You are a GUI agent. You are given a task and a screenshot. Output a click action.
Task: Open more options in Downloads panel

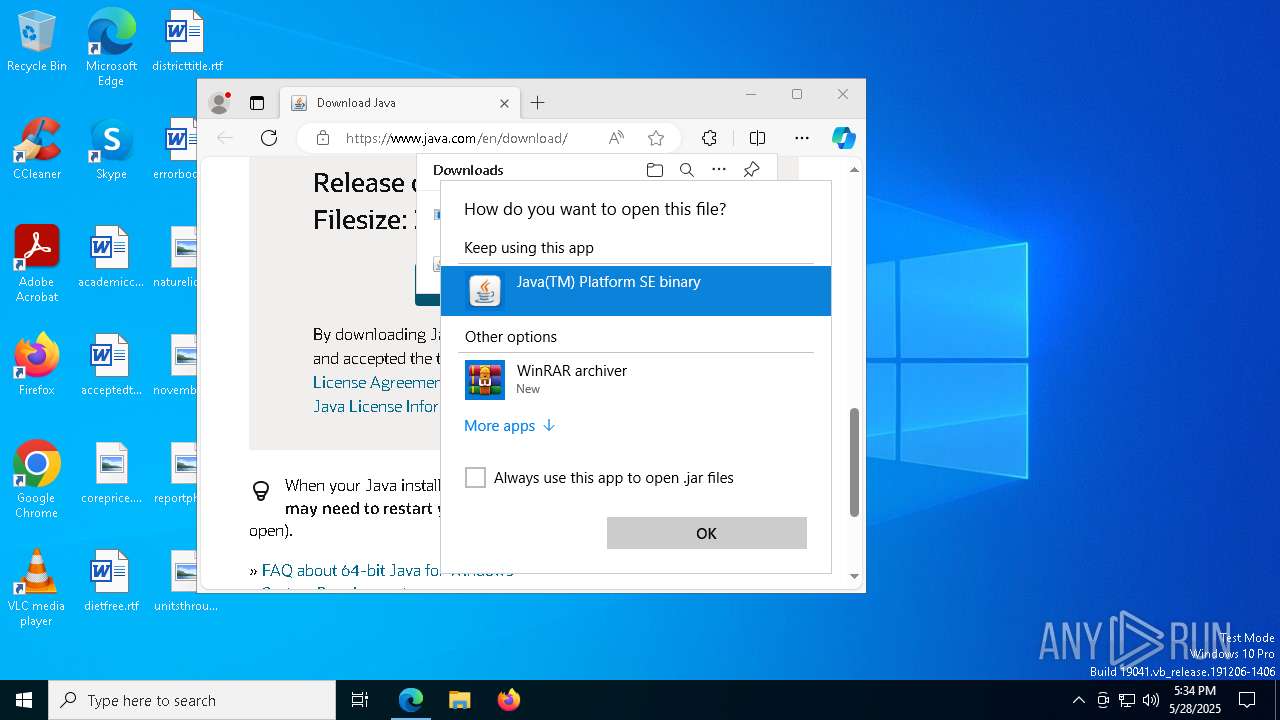coord(719,170)
